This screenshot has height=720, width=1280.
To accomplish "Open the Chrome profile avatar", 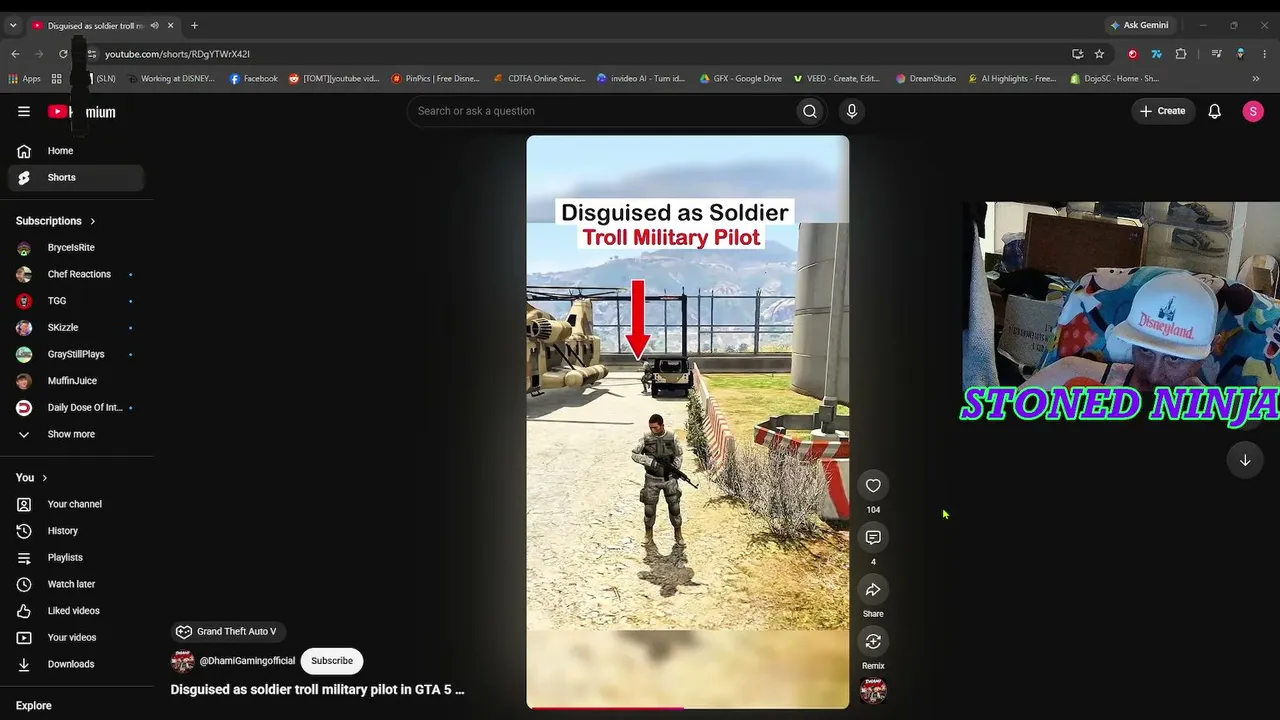I will tap(1240, 54).
